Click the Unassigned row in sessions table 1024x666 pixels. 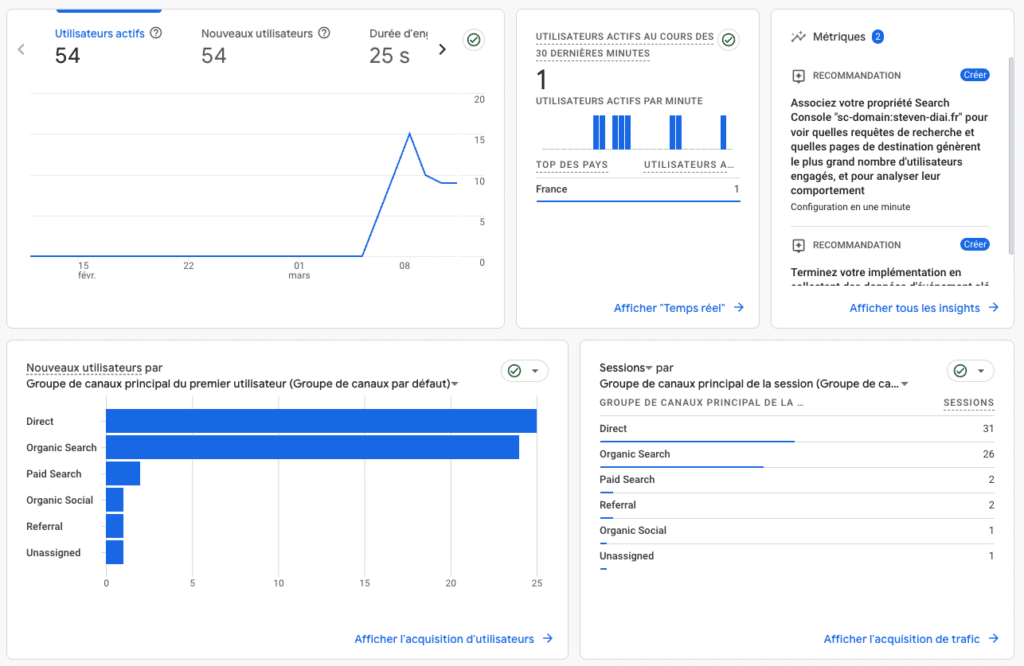(797, 556)
